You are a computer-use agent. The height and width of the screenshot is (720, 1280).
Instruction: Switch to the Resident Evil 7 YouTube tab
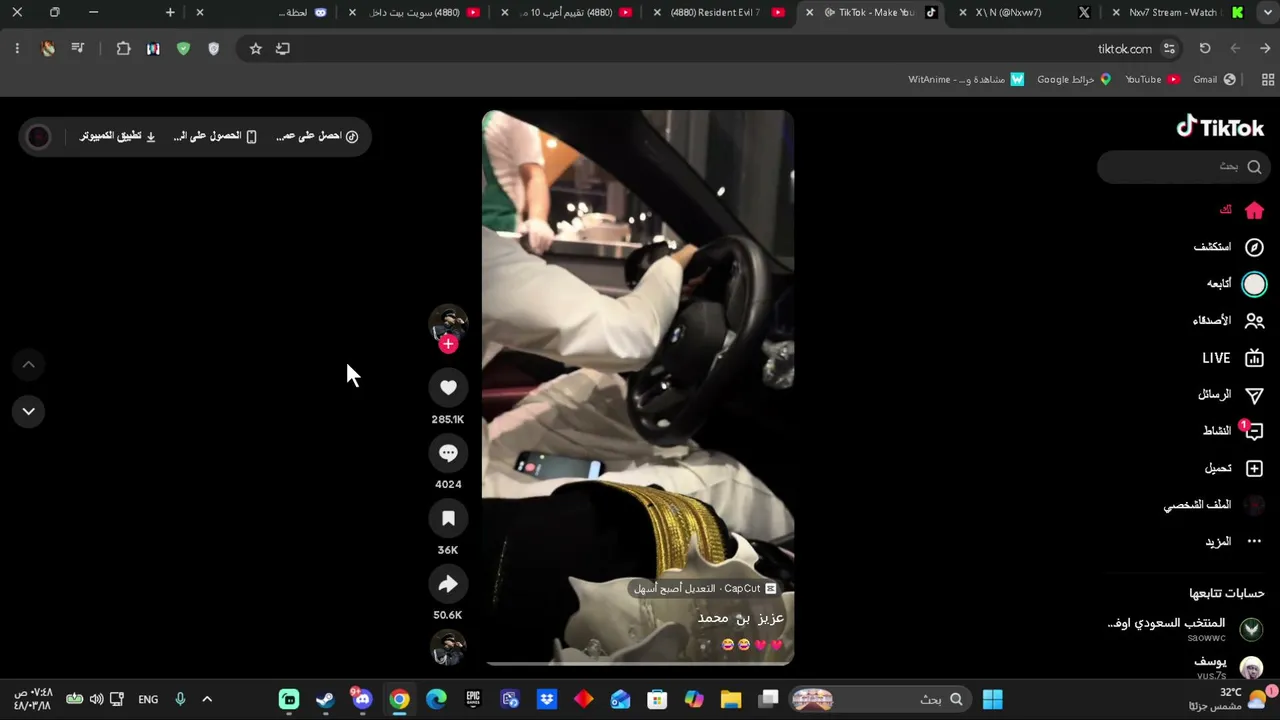(x=722, y=13)
